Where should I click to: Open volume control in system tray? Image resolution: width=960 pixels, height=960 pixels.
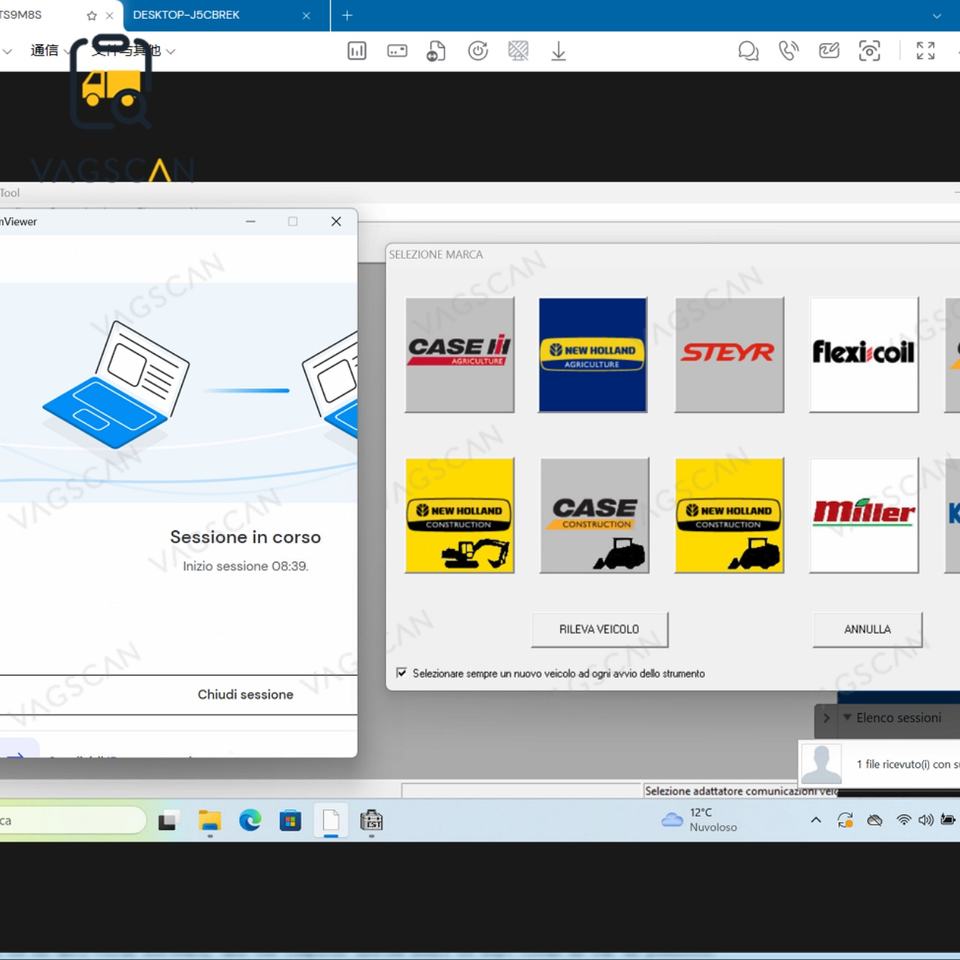pos(926,820)
